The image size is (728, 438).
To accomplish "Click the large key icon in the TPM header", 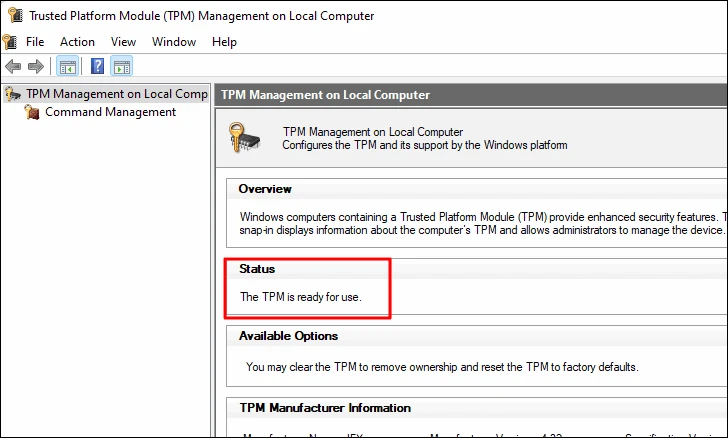I will point(244,137).
